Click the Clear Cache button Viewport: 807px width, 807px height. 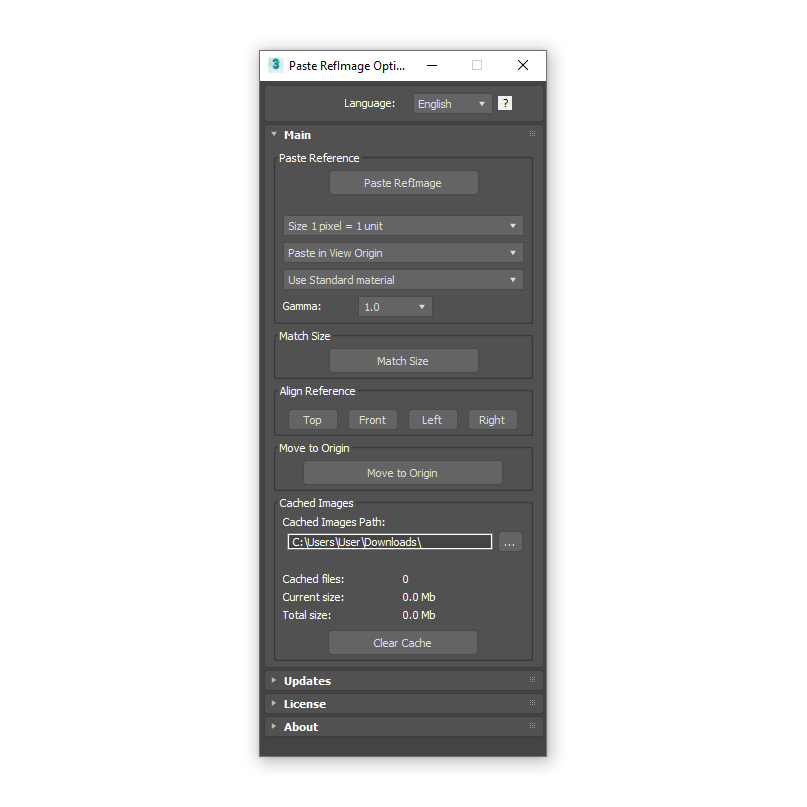coord(402,643)
